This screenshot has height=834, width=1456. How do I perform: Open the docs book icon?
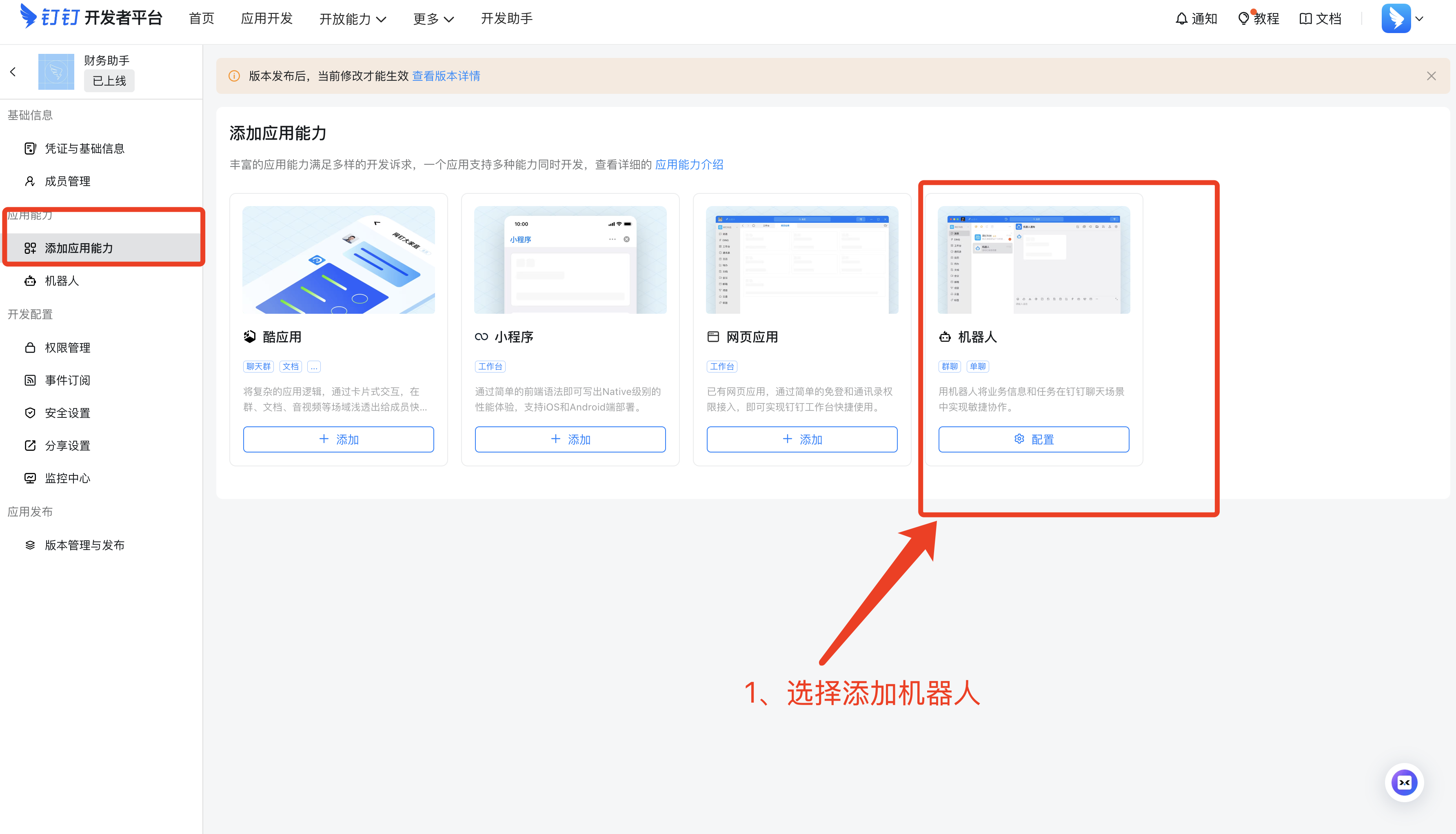click(1305, 19)
